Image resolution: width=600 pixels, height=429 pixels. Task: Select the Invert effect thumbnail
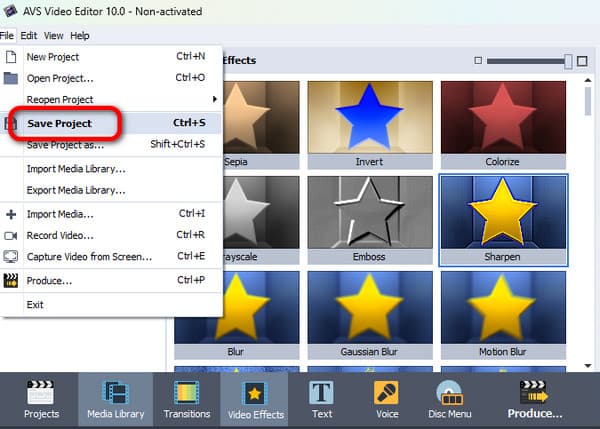coord(370,125)
